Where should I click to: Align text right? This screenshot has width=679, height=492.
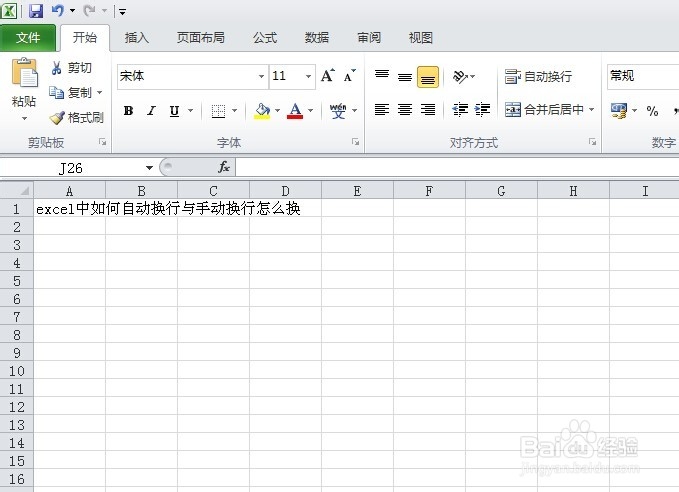[x=428, y=110]
